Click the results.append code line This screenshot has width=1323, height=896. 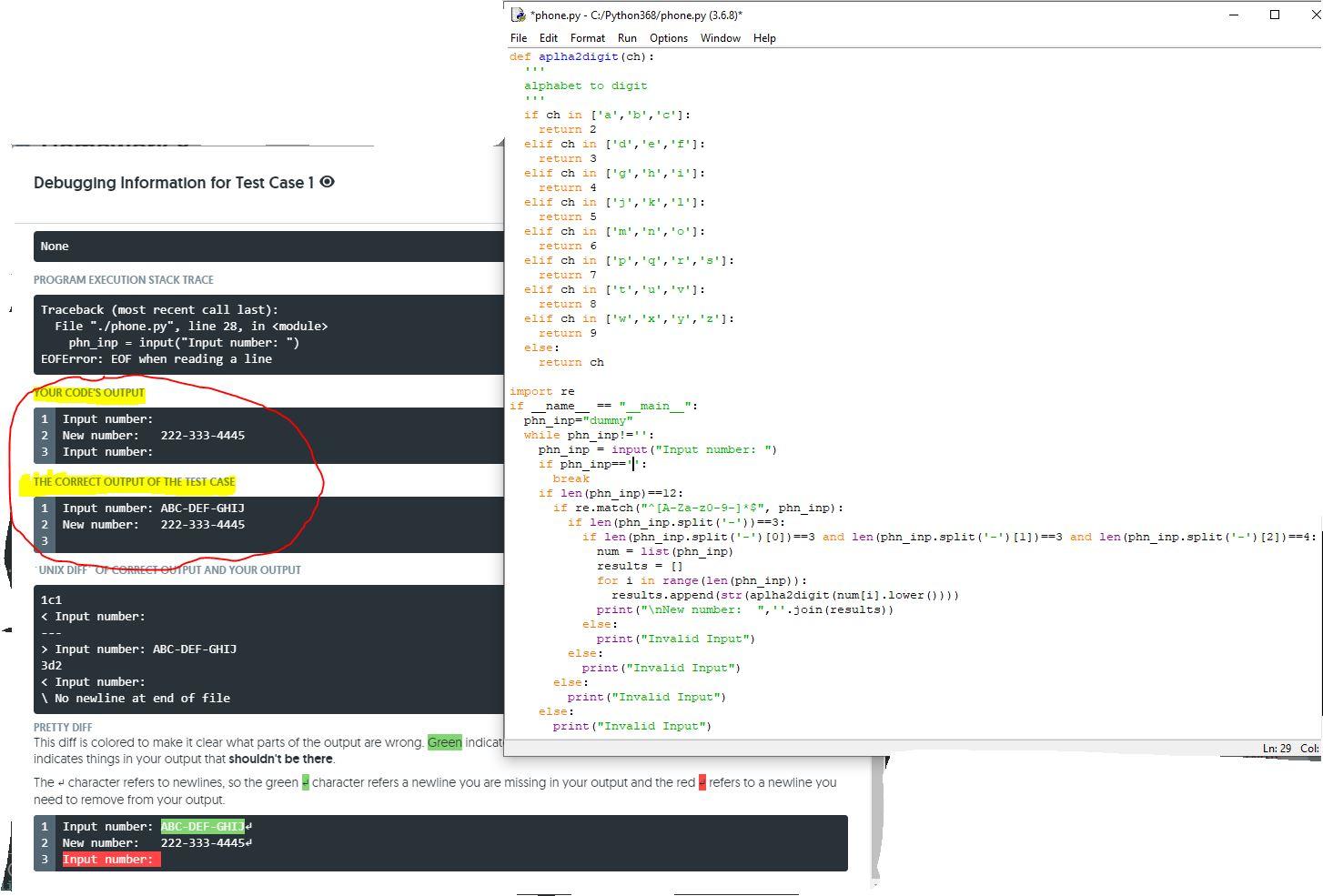click(786, 595)
